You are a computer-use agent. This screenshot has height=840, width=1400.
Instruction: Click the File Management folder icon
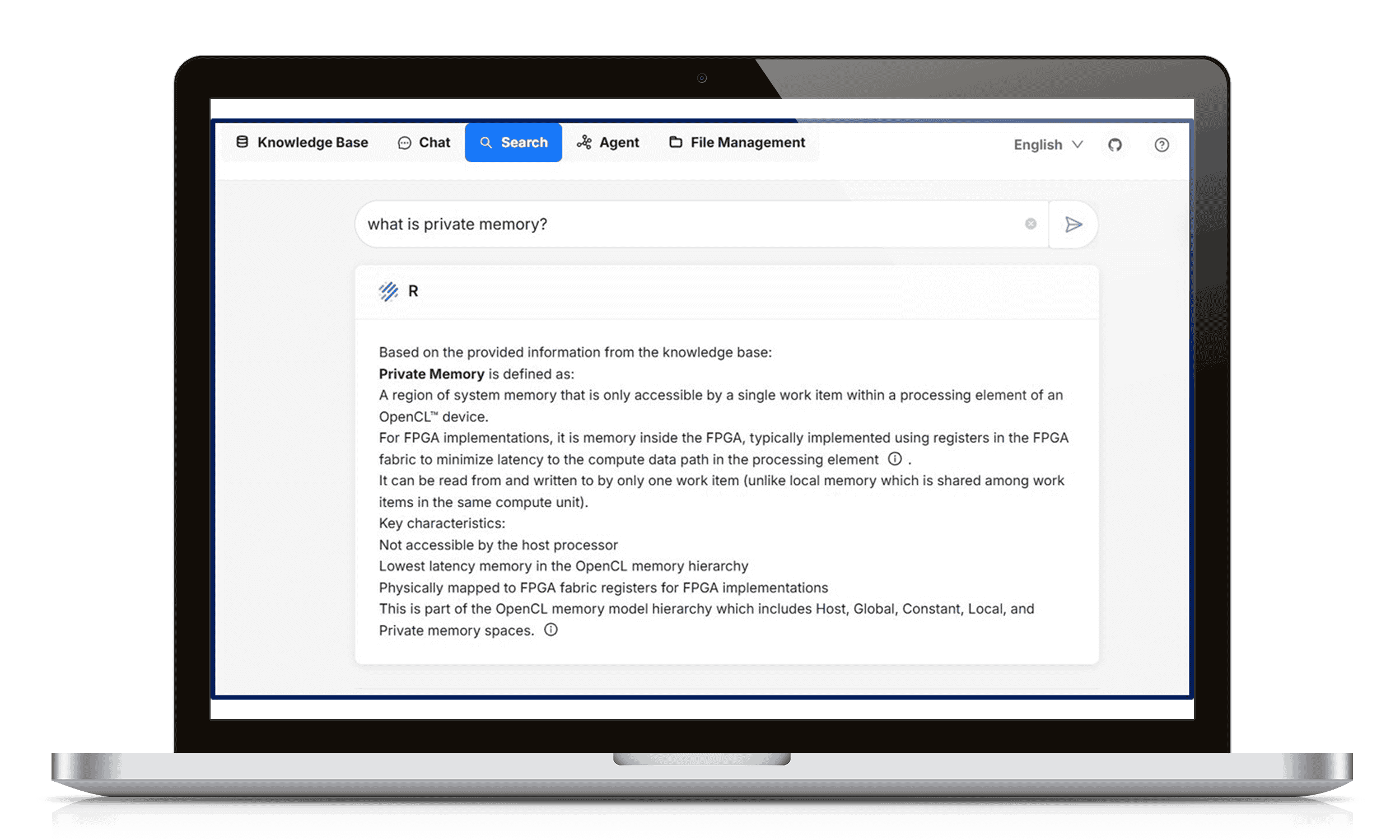pyautogui.click(x=676, y=143)
